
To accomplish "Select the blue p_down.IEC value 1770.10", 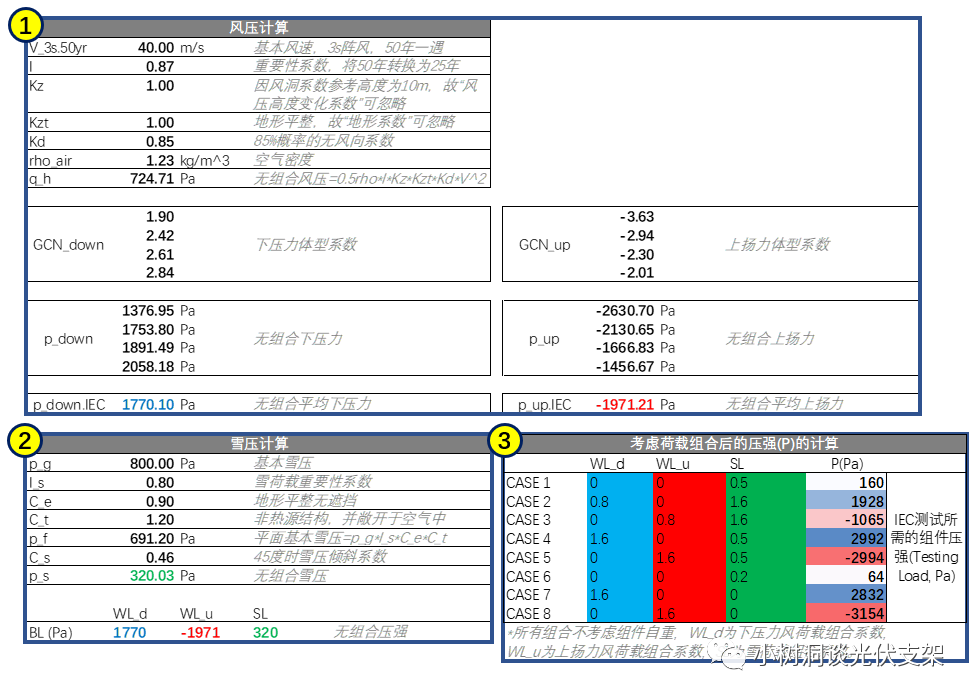I will tap(148, 405).
